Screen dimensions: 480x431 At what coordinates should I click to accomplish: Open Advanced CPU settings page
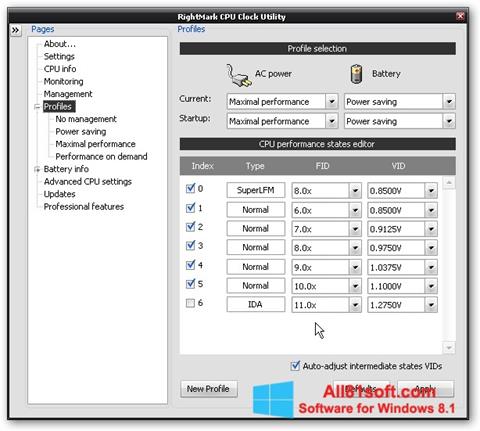[88, 181]
